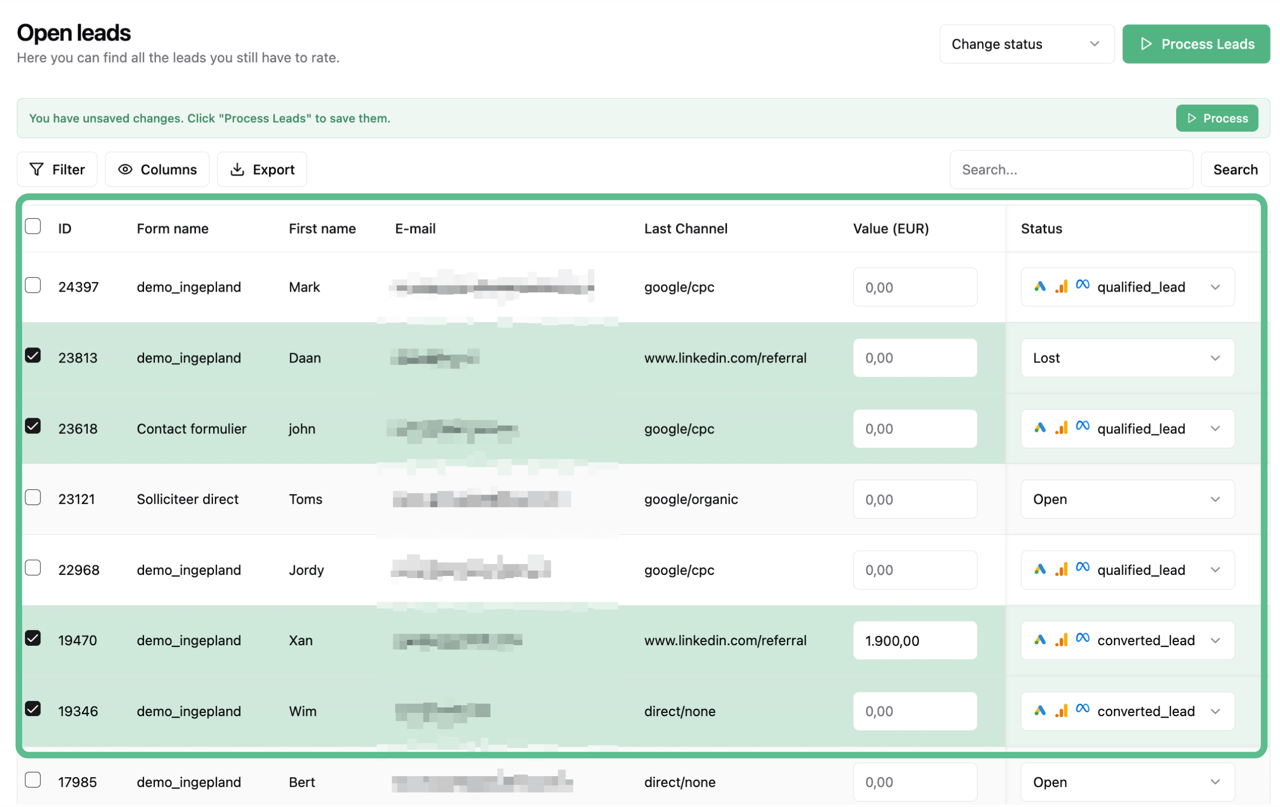This screenshot has width=1280, height=807.
Task: Click the First name column header
Action: coord(322,229)
